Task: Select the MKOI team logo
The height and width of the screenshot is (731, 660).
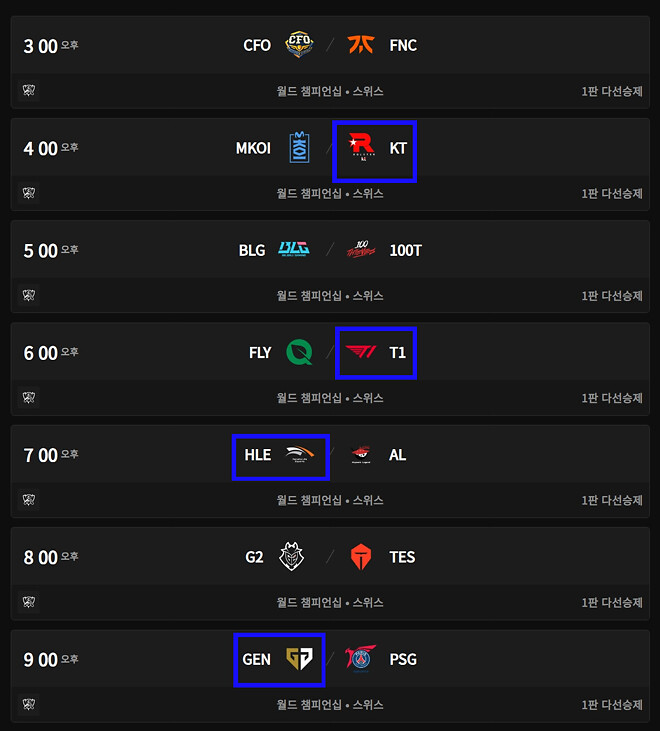Action: [x=299, y=148]
